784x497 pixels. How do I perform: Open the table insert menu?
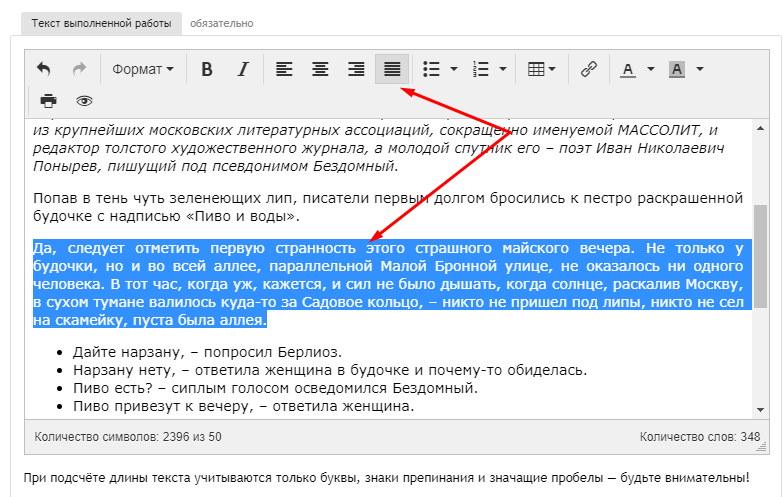542,69
